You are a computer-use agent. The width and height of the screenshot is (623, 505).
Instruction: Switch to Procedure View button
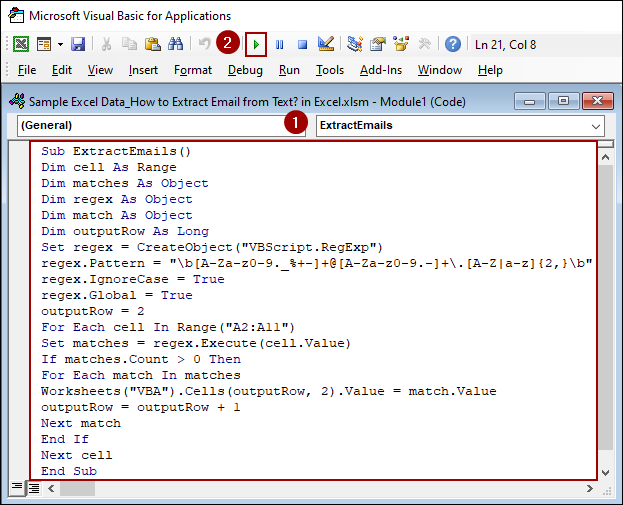pyautogui.click(x=17, y=488)
